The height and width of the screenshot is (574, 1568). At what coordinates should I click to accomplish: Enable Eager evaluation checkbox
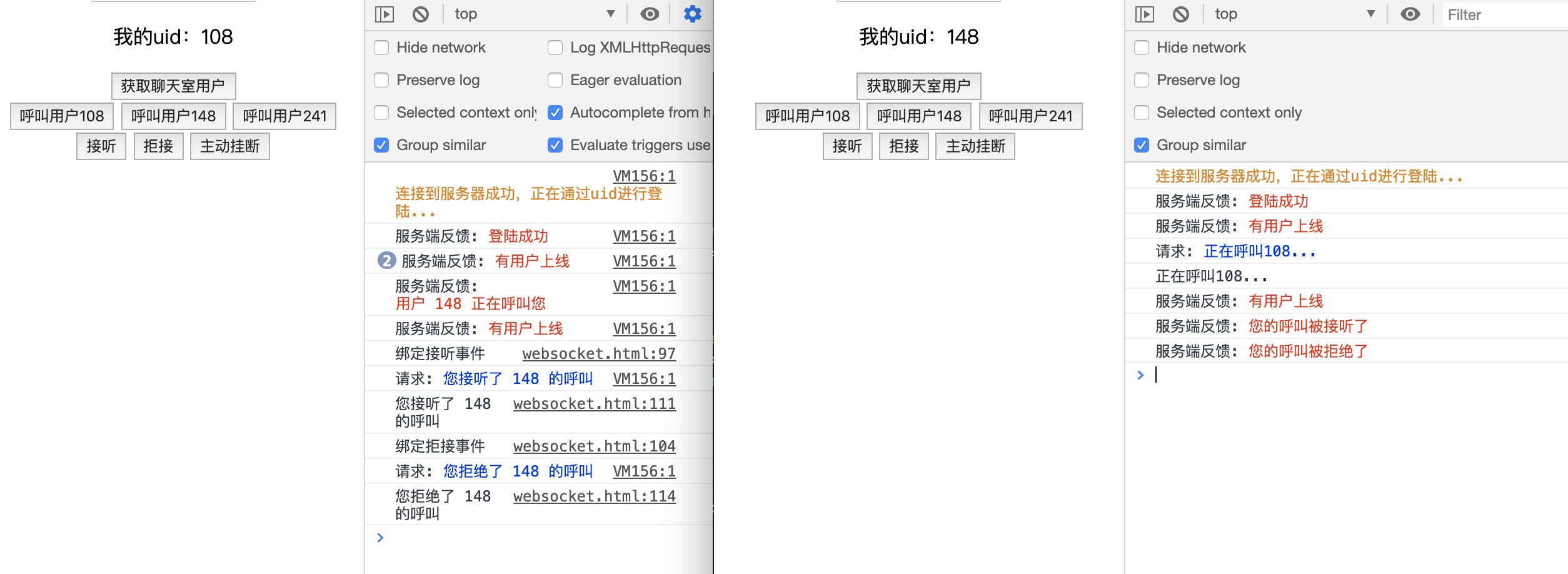click(555, 80)
